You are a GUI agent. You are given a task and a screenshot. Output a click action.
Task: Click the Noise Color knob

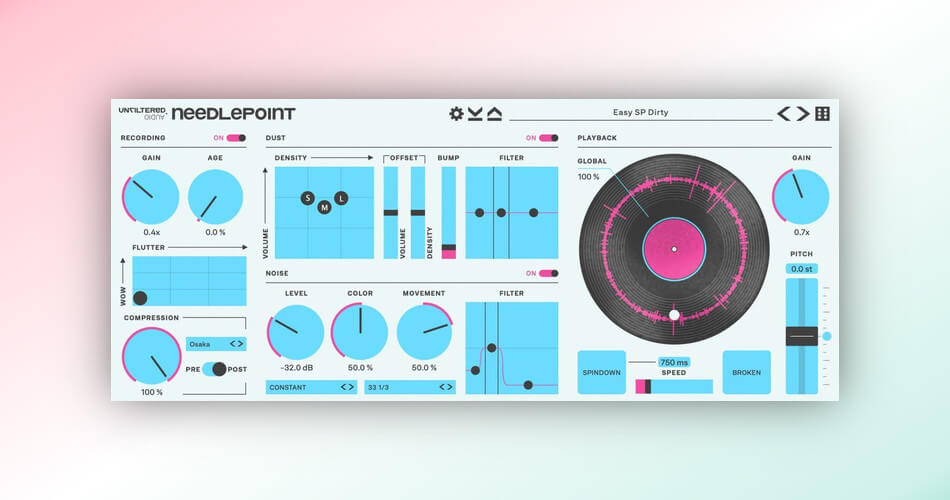(x=360, y=332)
